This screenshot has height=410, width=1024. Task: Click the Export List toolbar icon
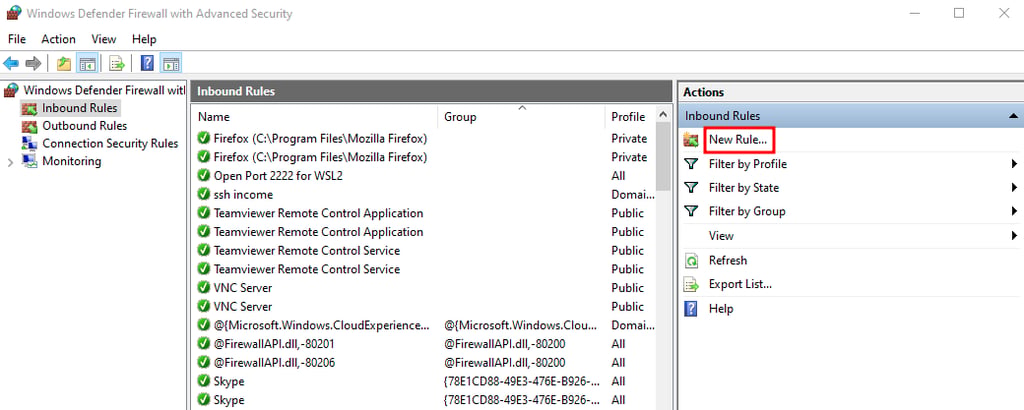pyautogui.click(x=117, y=63)
